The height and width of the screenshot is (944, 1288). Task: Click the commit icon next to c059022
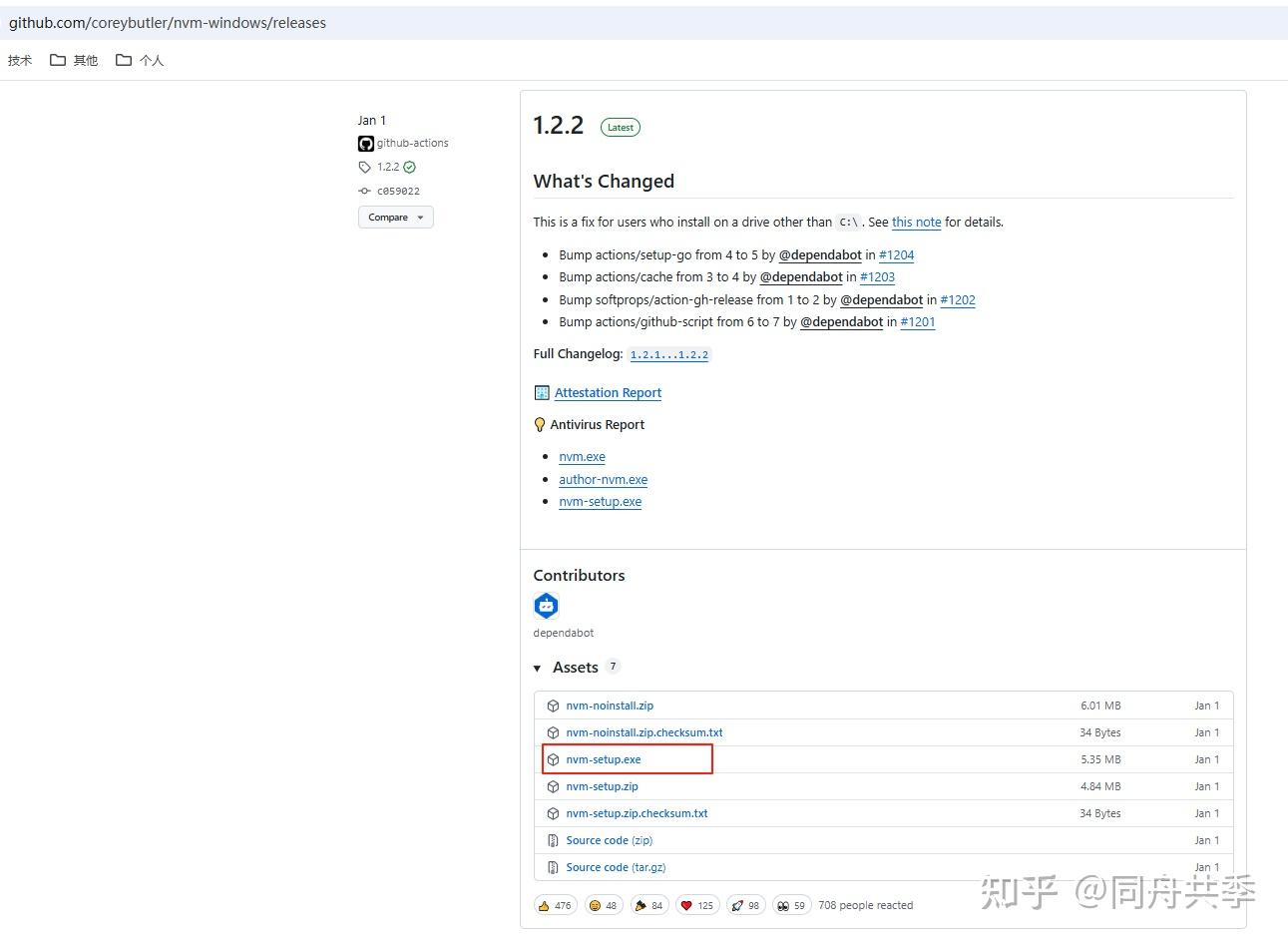[364, 191]
